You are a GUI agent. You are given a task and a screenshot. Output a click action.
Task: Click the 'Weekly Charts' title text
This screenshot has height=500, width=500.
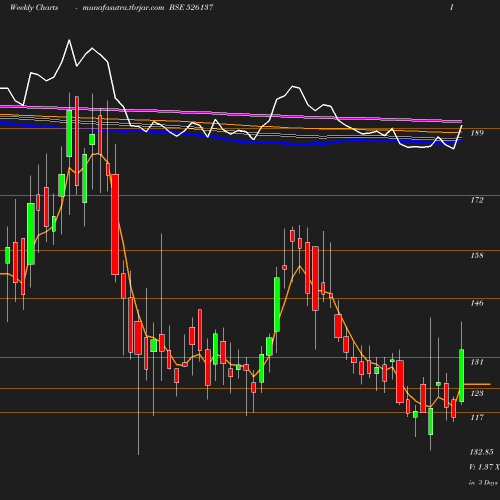pos(34,7)
